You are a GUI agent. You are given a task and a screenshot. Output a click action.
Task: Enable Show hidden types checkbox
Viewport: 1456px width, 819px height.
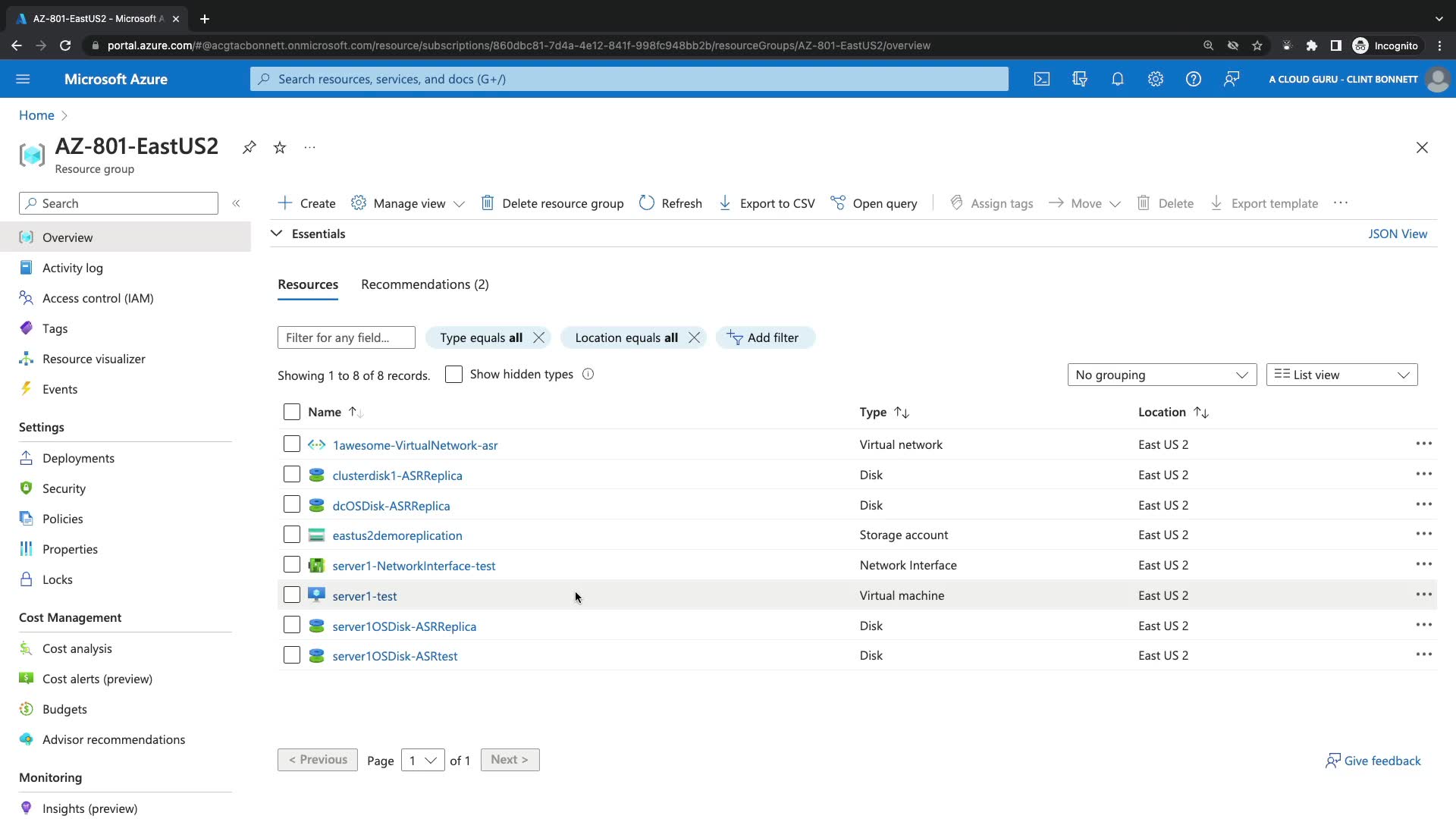point(453,375)
